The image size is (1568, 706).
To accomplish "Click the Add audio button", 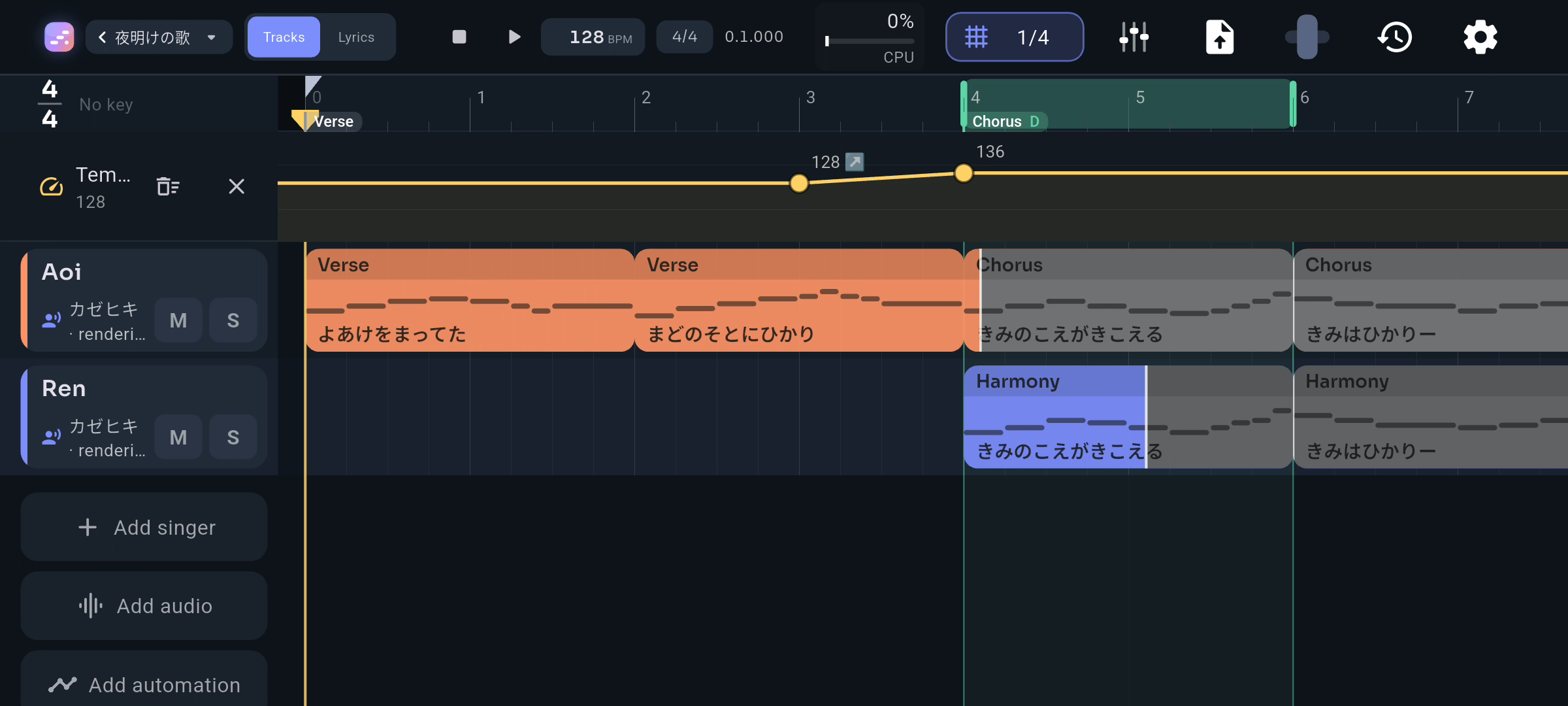I will click(144, 606).
